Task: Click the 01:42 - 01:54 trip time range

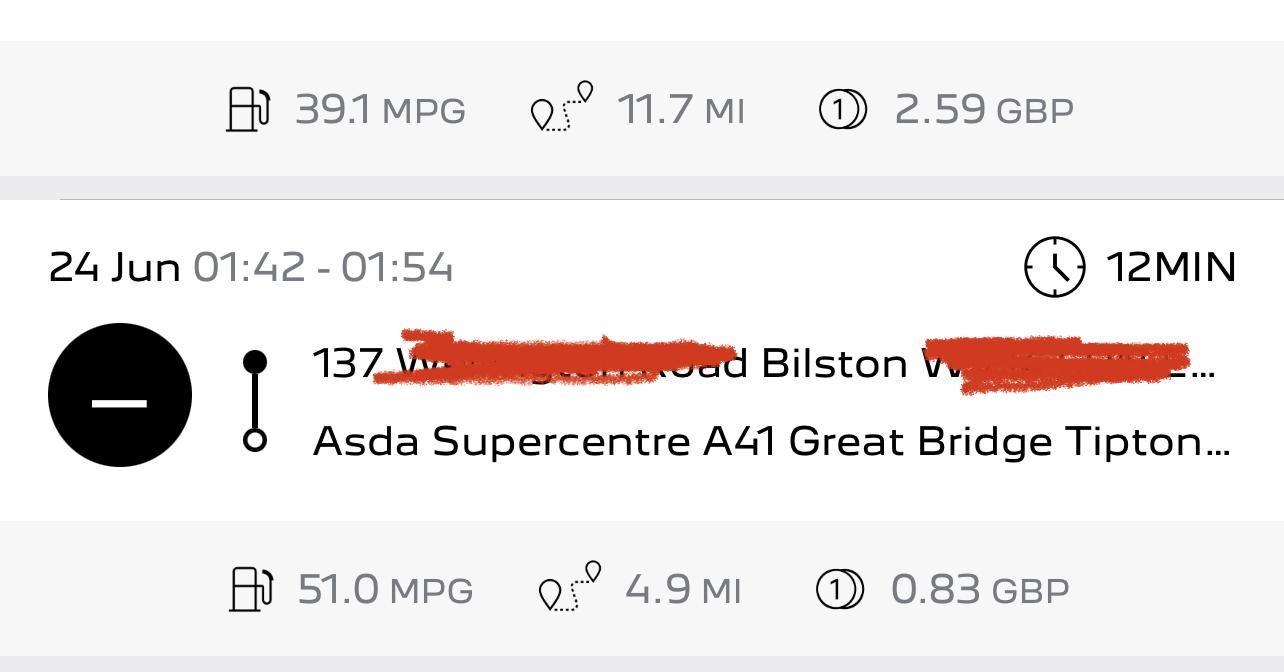Action: pos(323,268)
